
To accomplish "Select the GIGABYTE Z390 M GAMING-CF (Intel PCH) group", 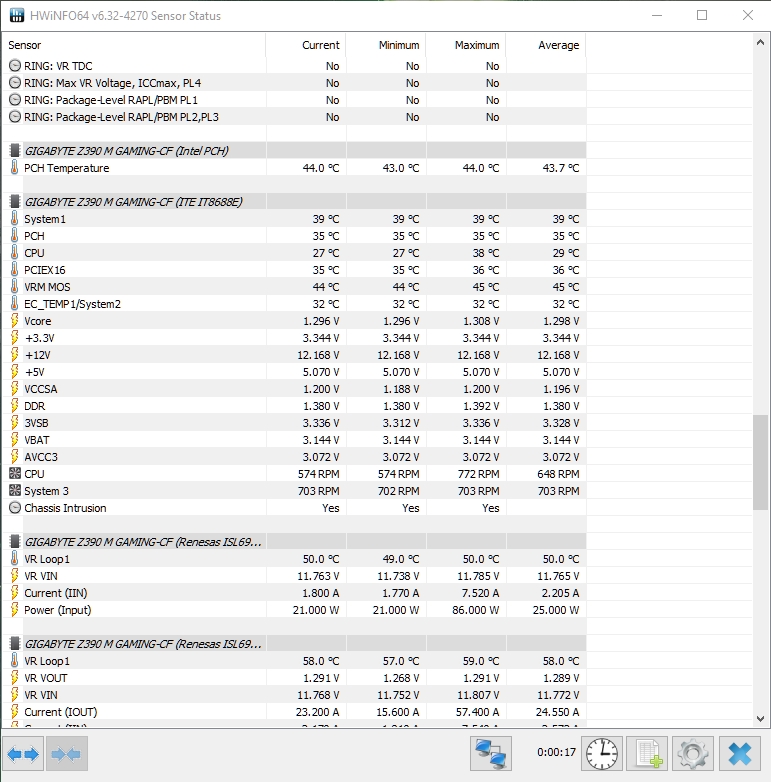I will (x=127, y=151).
